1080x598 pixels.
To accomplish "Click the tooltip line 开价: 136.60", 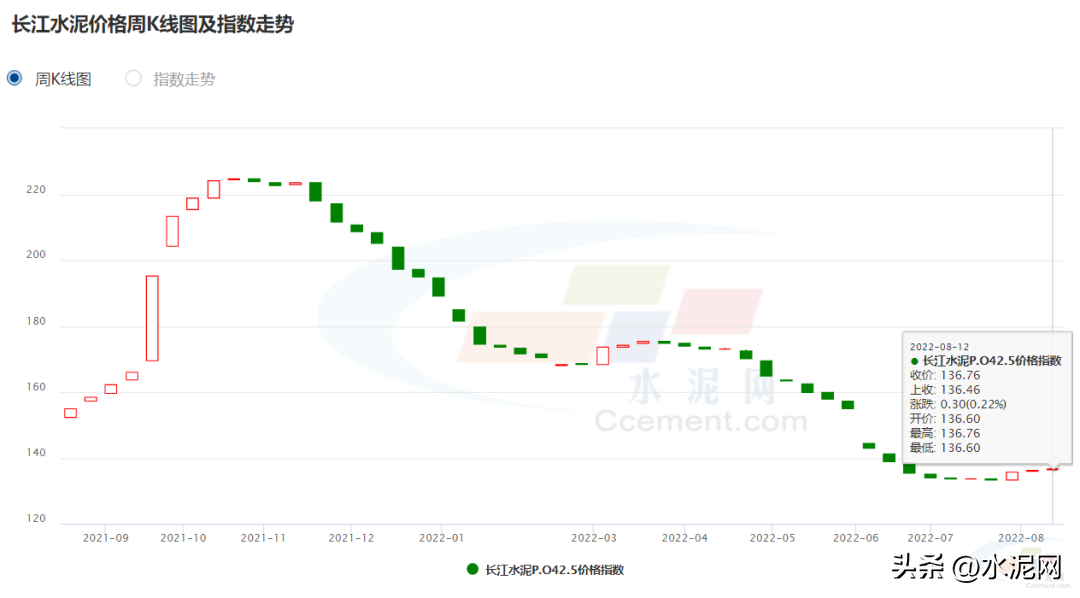I will [x=945, y=419].
